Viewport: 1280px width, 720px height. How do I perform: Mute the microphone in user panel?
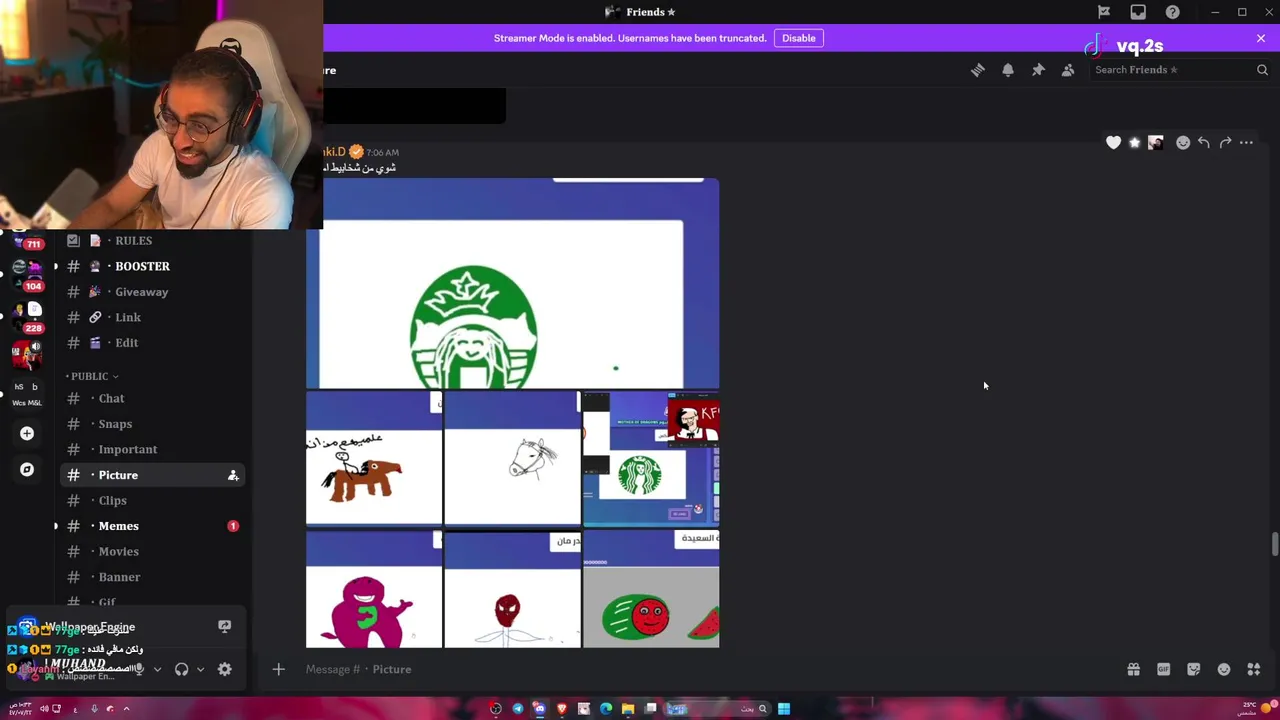pyautogui.click(x=139, y=669)
